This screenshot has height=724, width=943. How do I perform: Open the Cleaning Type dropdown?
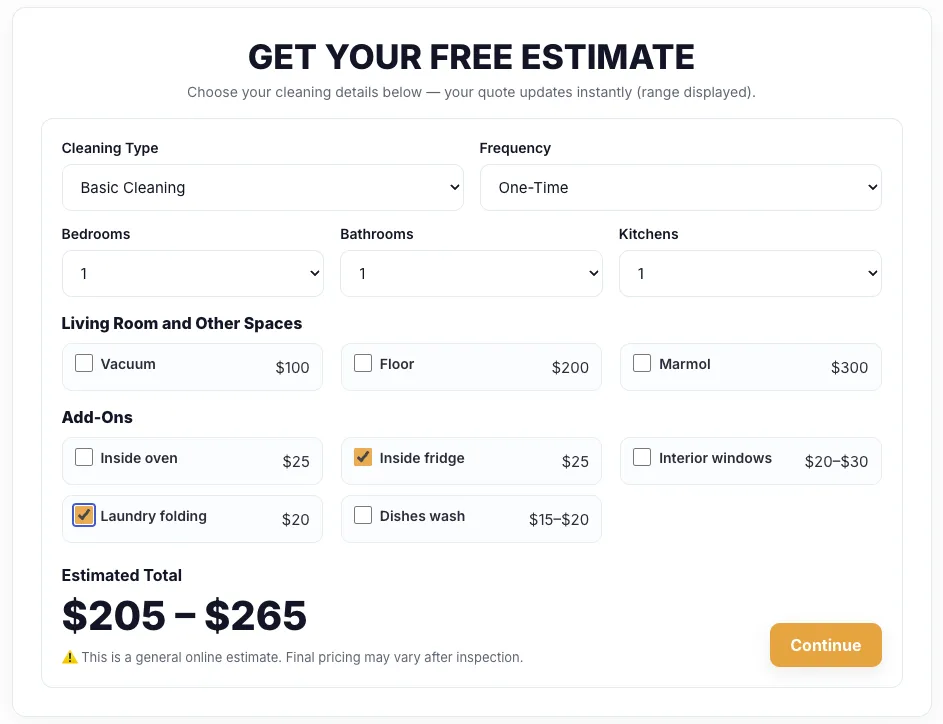[262, 187]
